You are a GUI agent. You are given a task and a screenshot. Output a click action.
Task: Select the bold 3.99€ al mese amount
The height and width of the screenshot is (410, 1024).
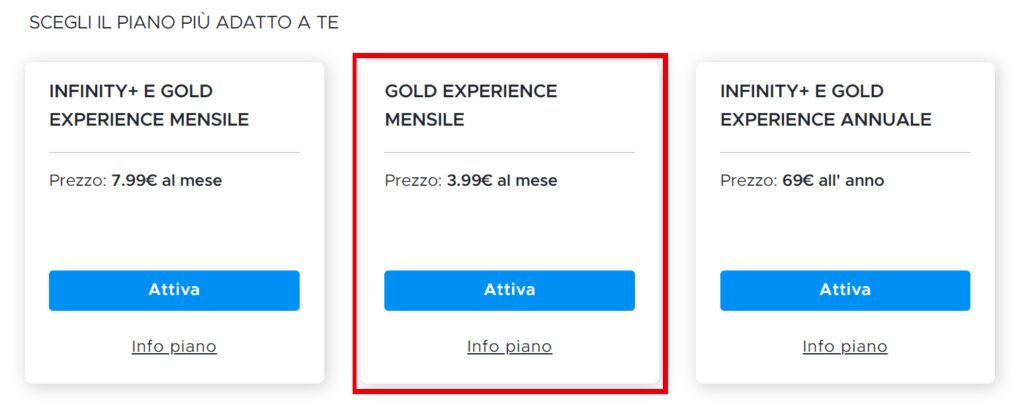(x=502, y=181)
